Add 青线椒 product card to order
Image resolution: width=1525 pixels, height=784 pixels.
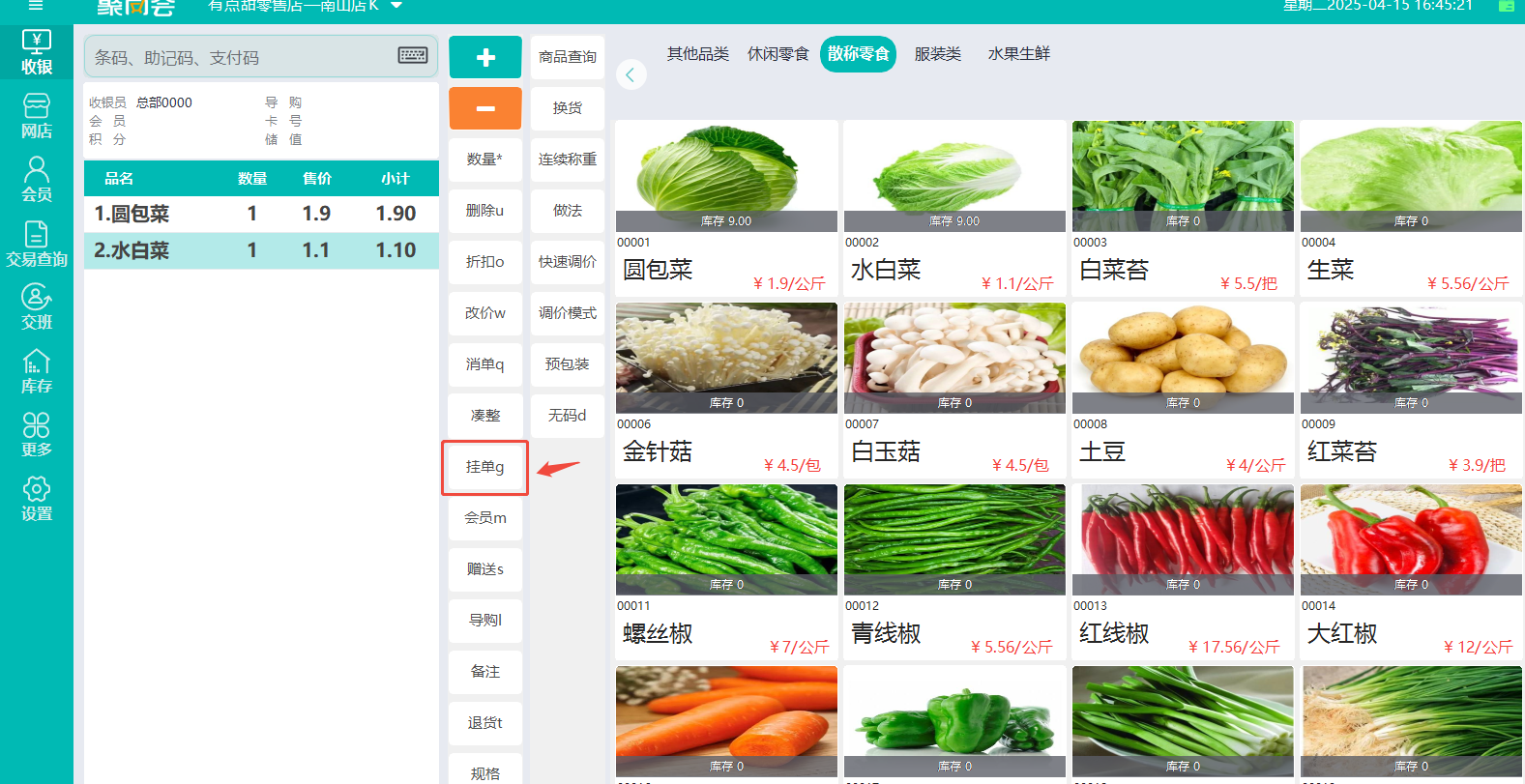pyautogui.click(x=954, y=571)
